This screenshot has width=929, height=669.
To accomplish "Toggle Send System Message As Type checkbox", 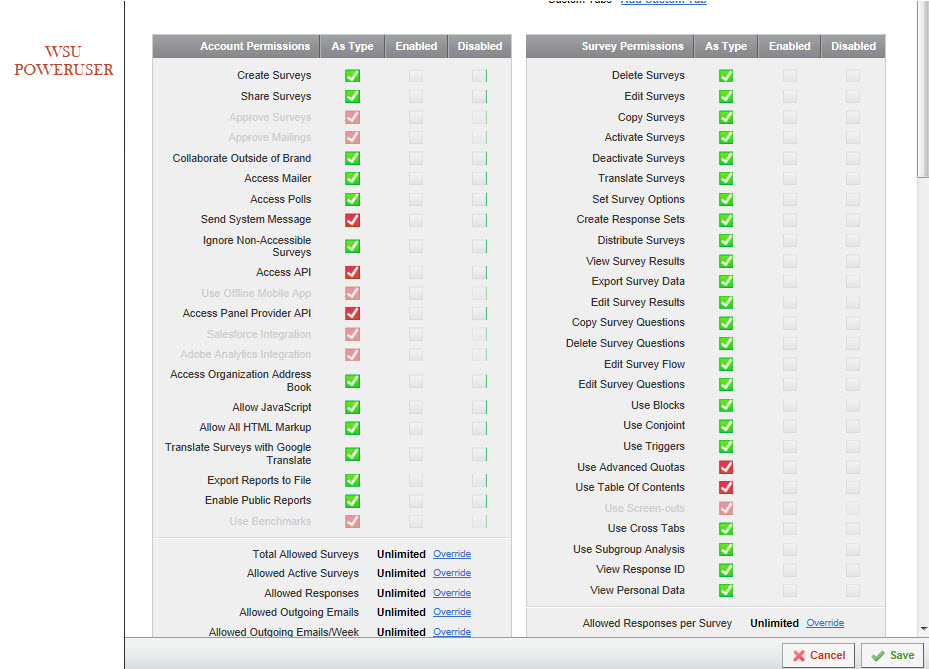I will click(x=352, y=220).
